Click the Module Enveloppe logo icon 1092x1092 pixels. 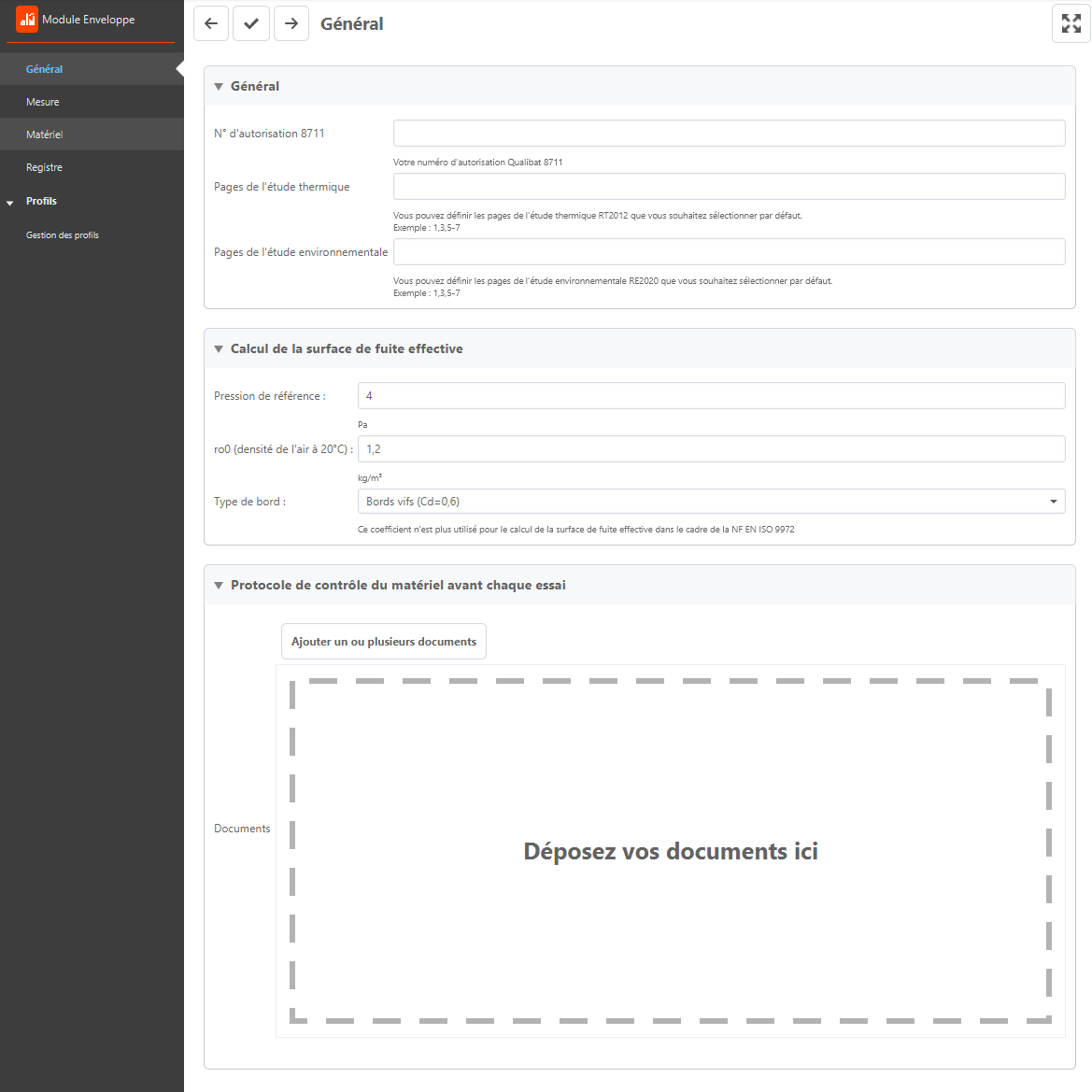pyautogui.click(x=27, y=20)
